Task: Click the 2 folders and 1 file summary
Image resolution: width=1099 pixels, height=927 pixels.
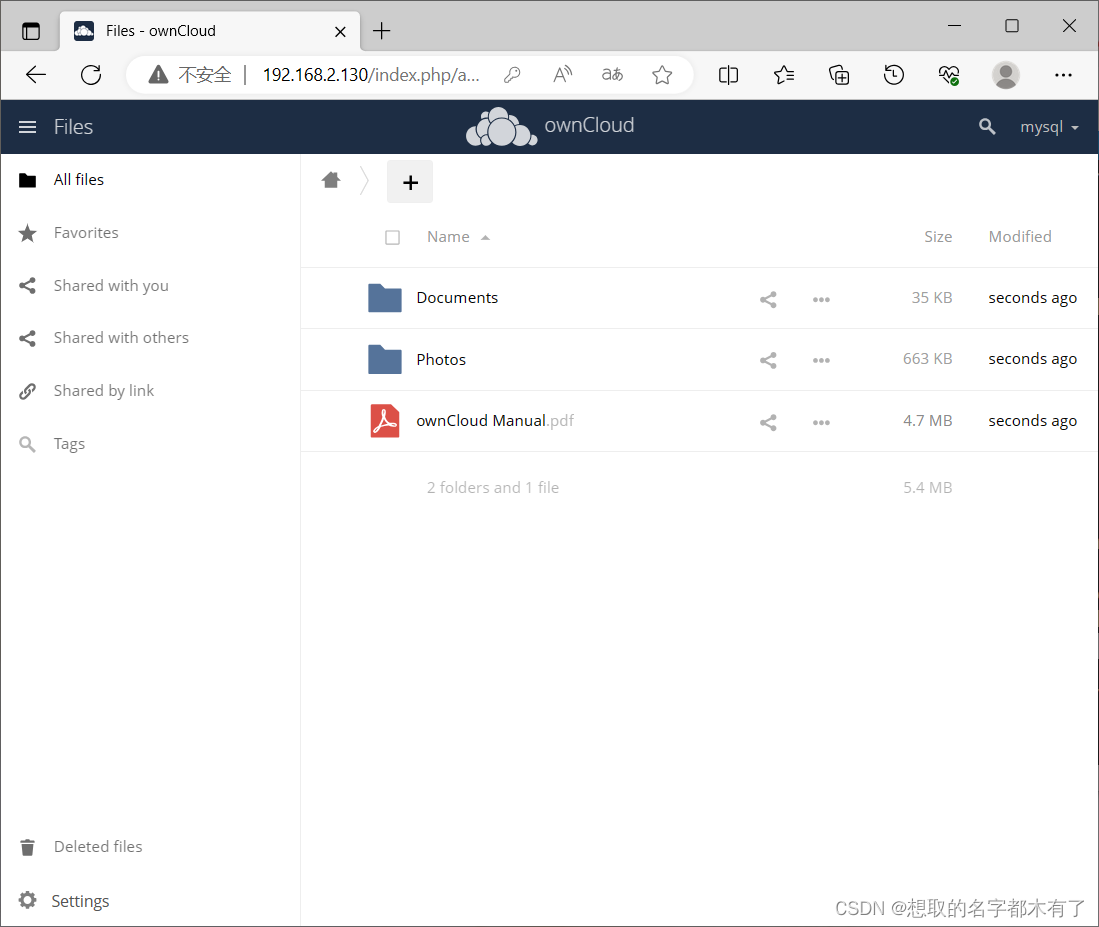Action: click(493, 488)
